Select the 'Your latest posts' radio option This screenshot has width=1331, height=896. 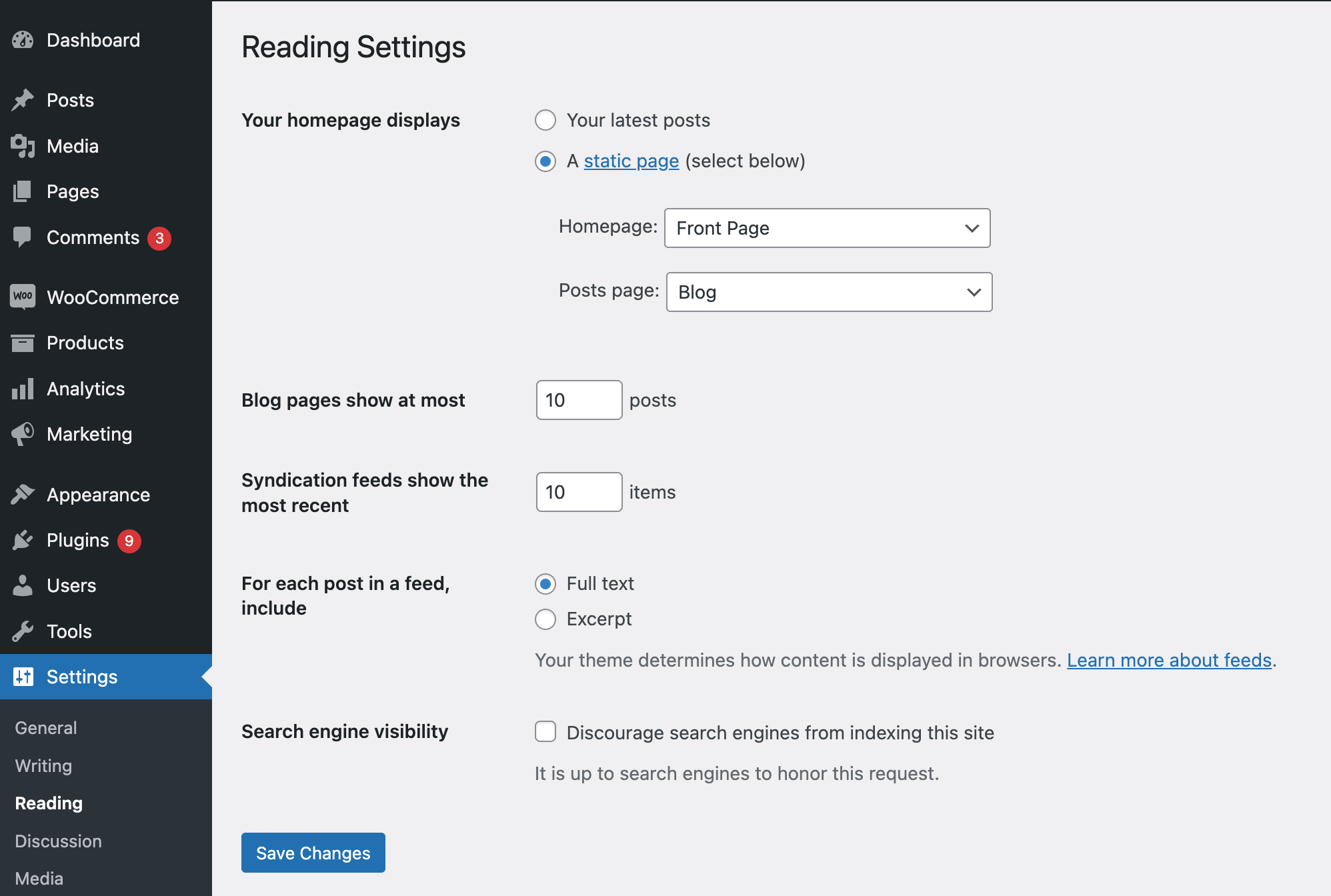pyautogui.click(x=545, y=121)
